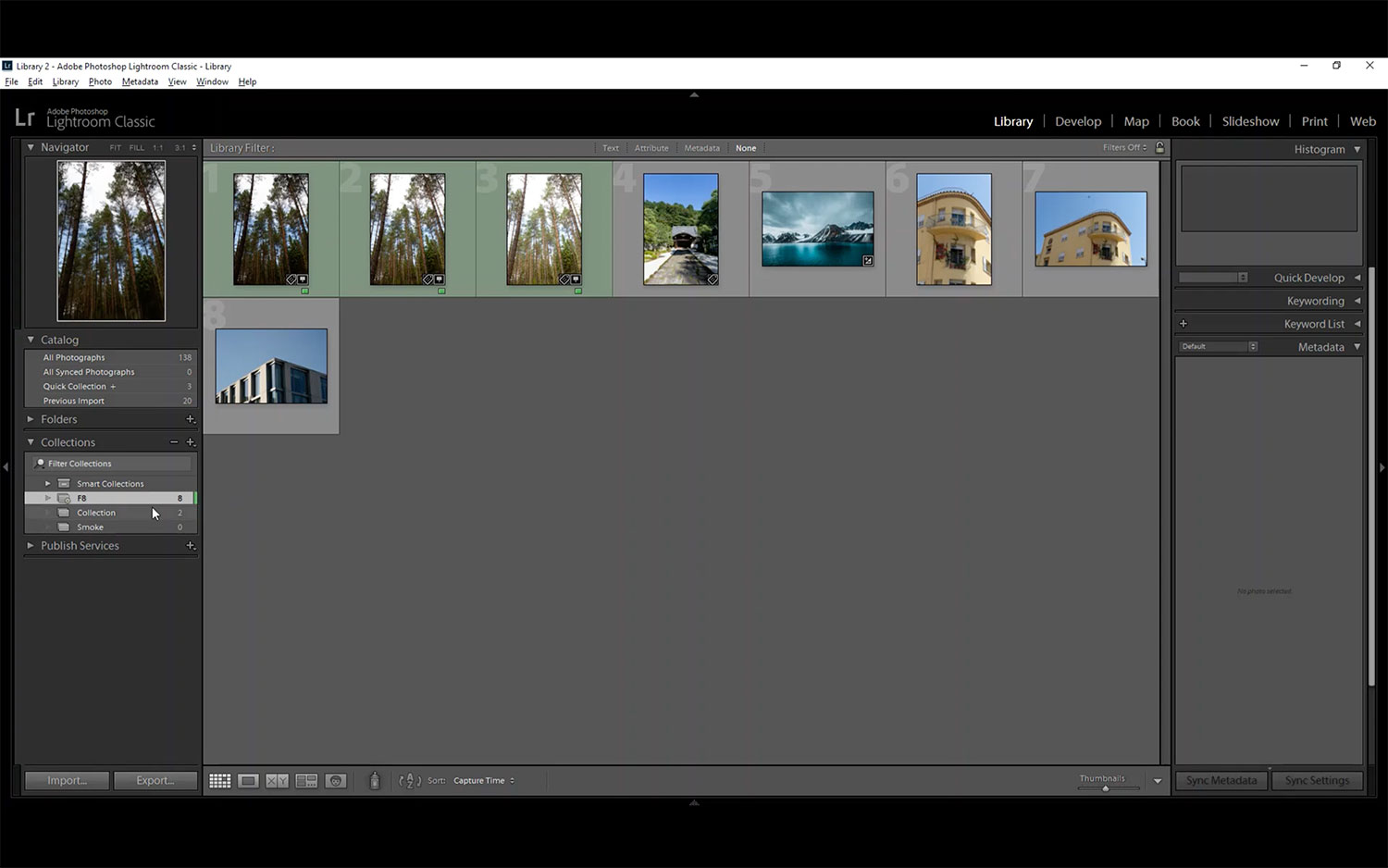Click the Export button
1388x868 pixels.
tap(155, 781)
